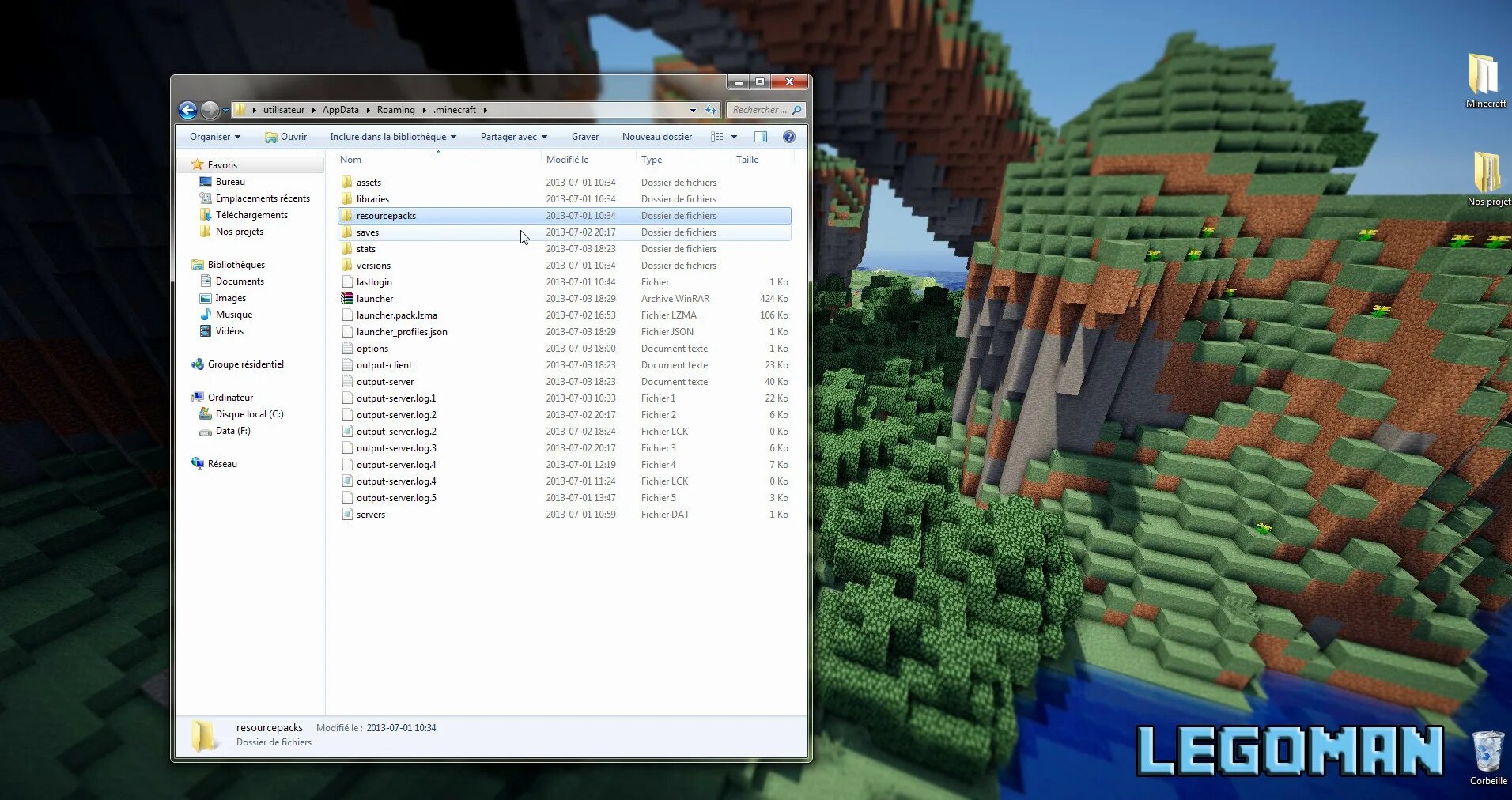This screenshot has width=1512, height=800.
Task: Select the versions folder icon
Action: coord(346,265)
